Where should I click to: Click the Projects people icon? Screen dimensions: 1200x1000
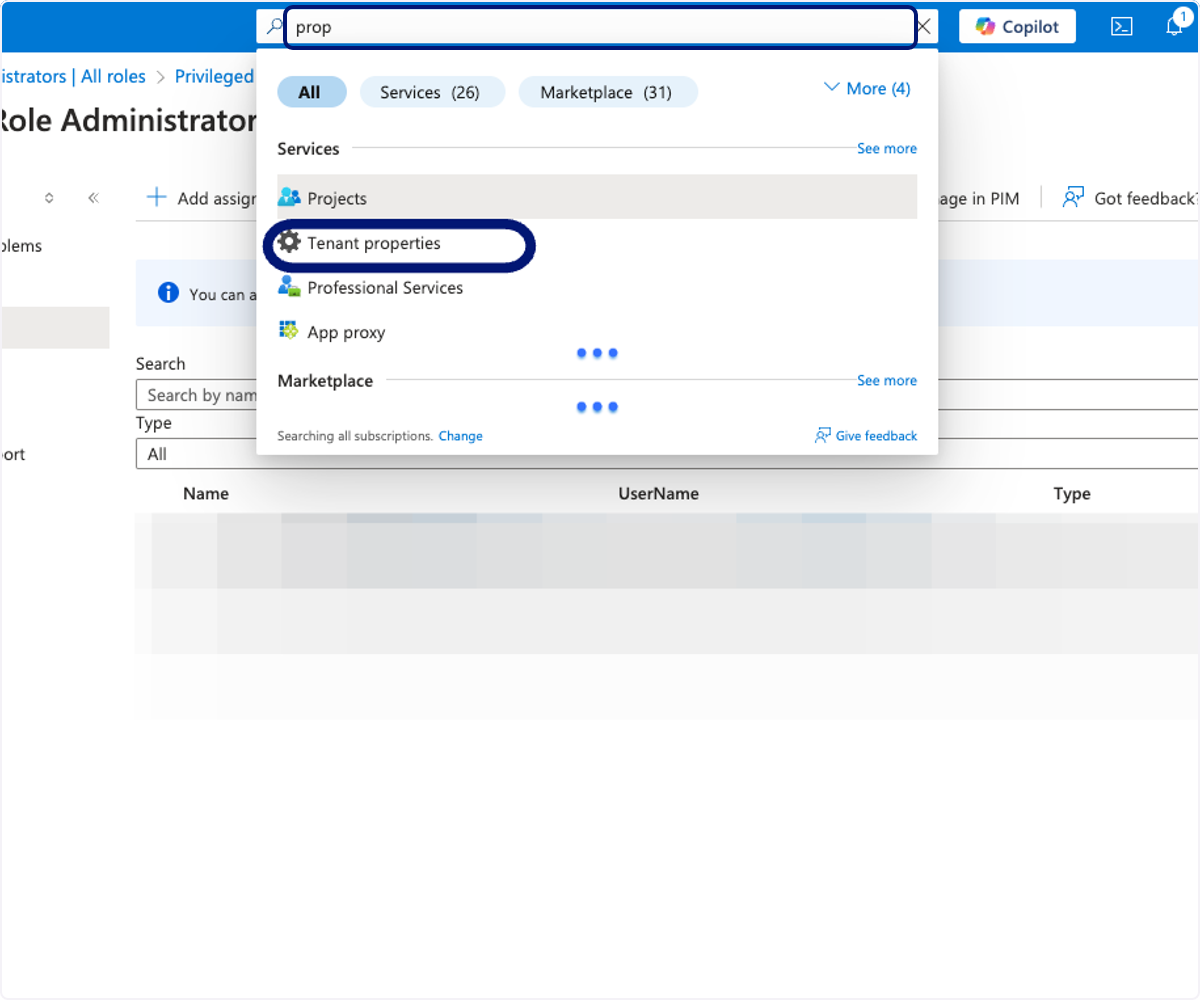coord(289,197)
